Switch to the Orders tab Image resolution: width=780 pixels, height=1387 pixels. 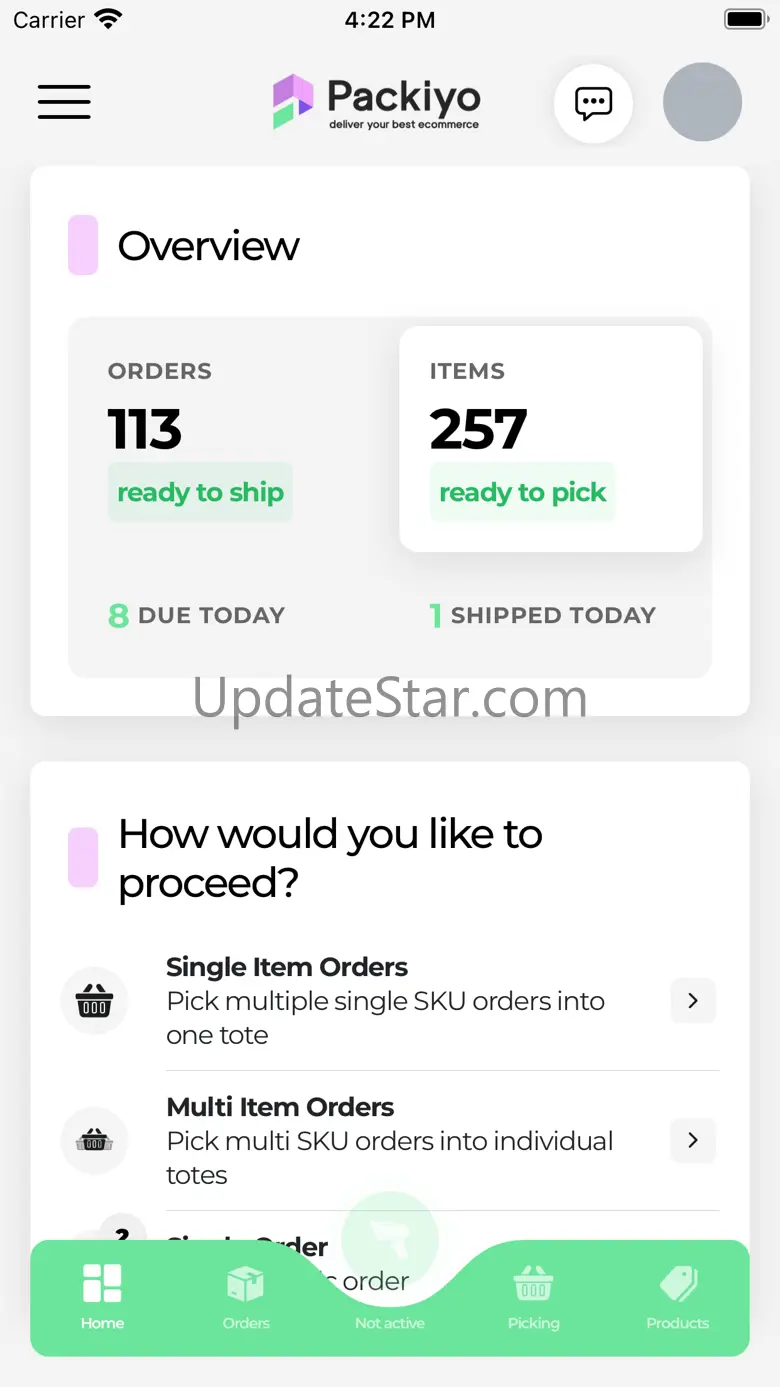point(246,1297)
